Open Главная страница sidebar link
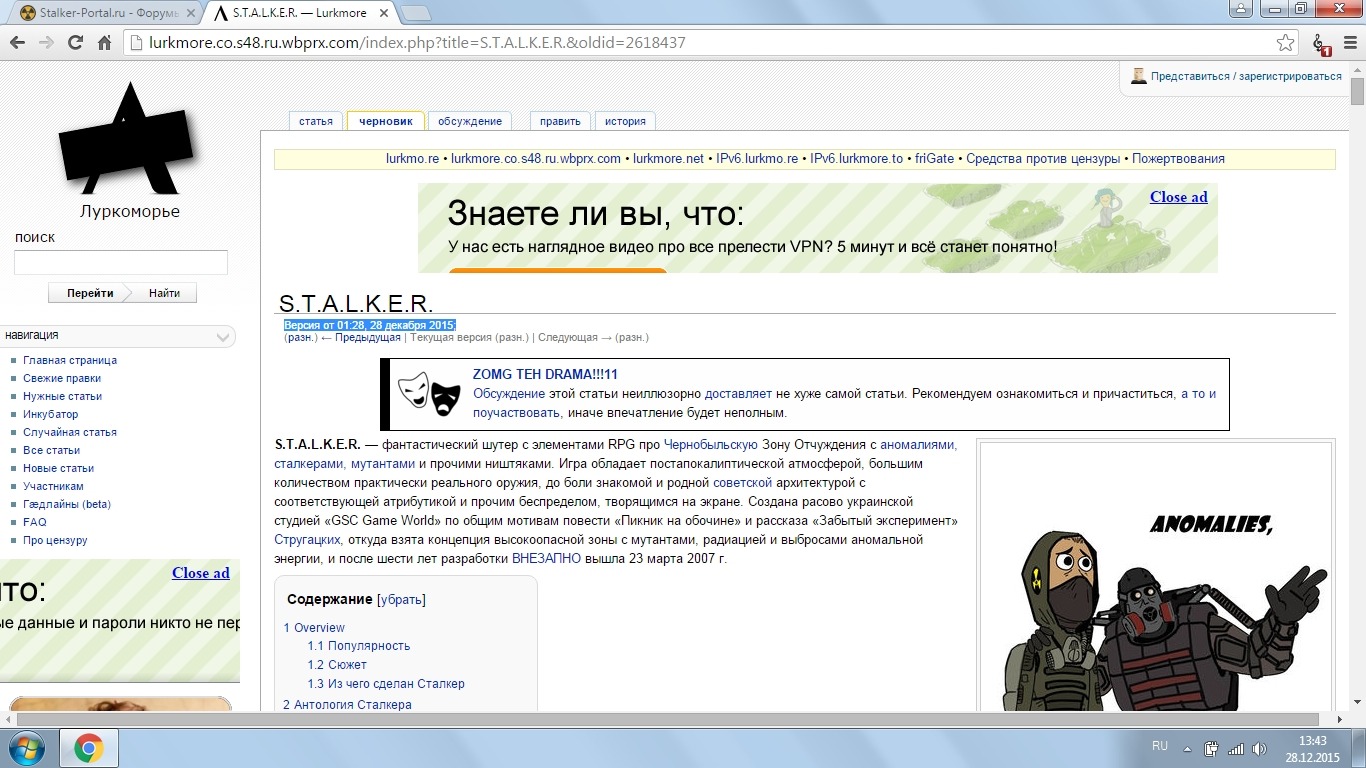The image size is (1366, 768). click(70, 360)
